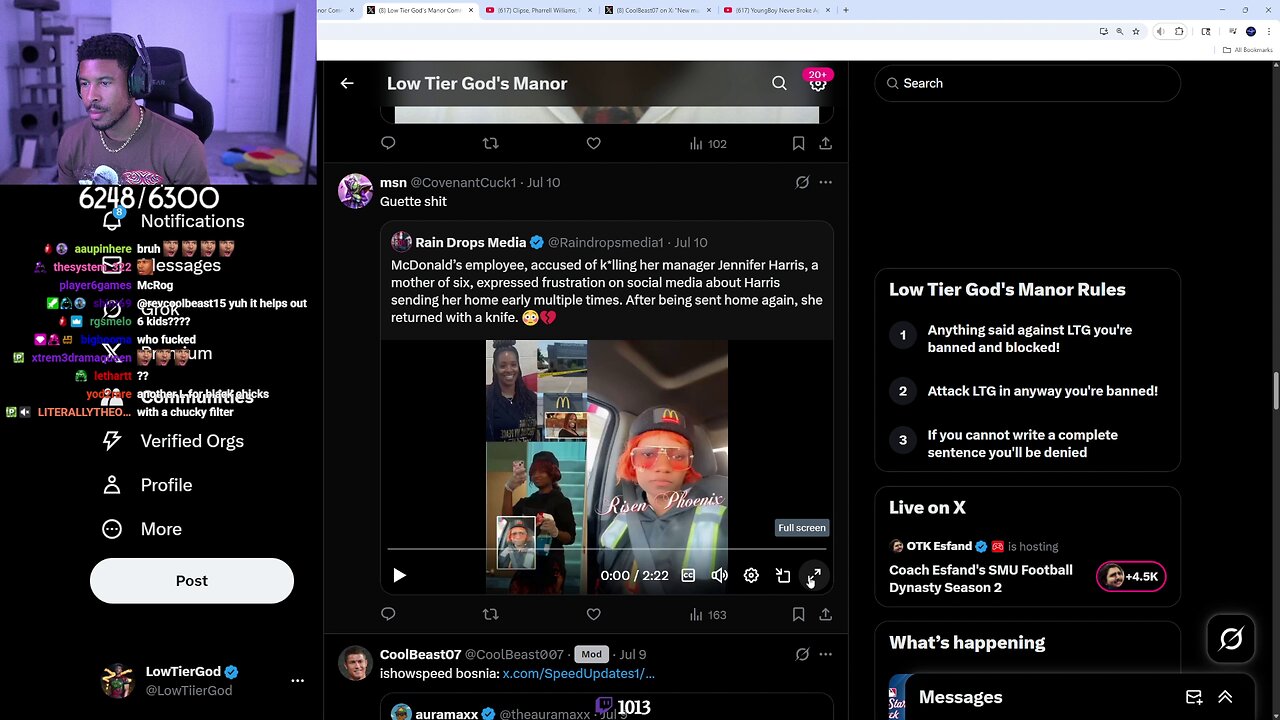Open the floating Grok button
The image size is (1280, 720).
tap(1231, 638)
